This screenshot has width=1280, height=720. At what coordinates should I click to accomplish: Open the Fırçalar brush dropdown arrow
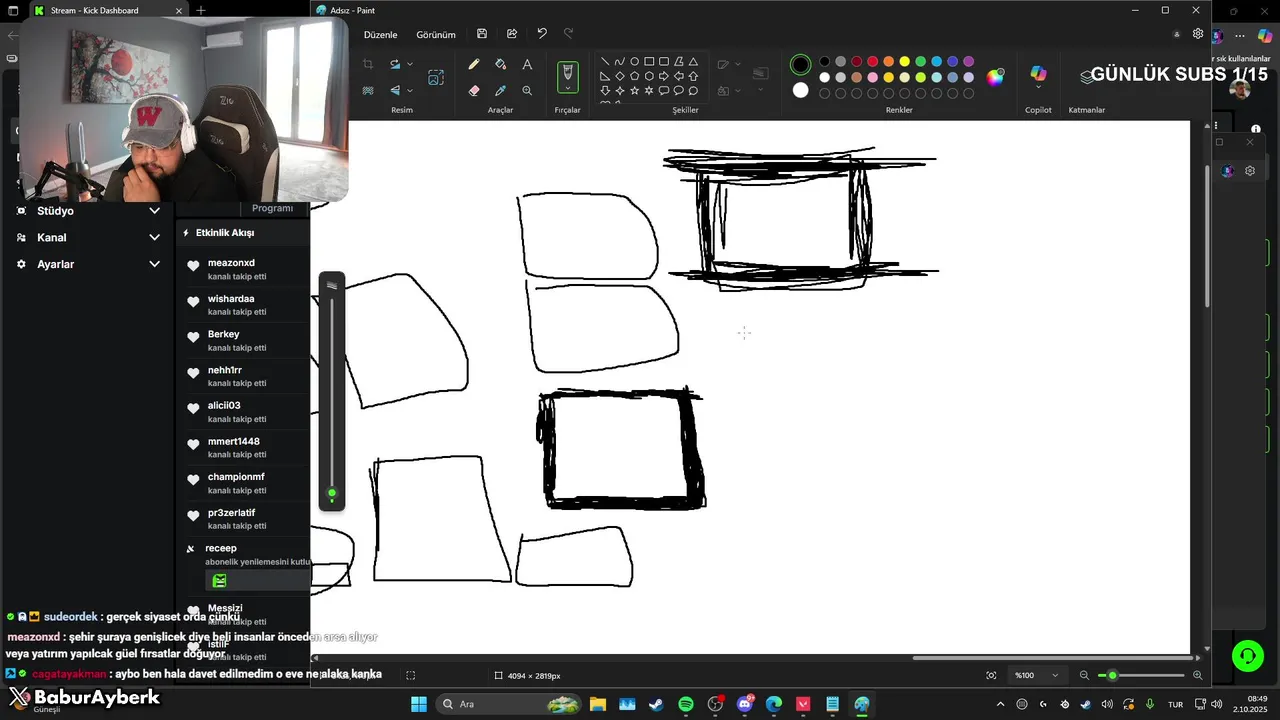click(x=567, y=89)
